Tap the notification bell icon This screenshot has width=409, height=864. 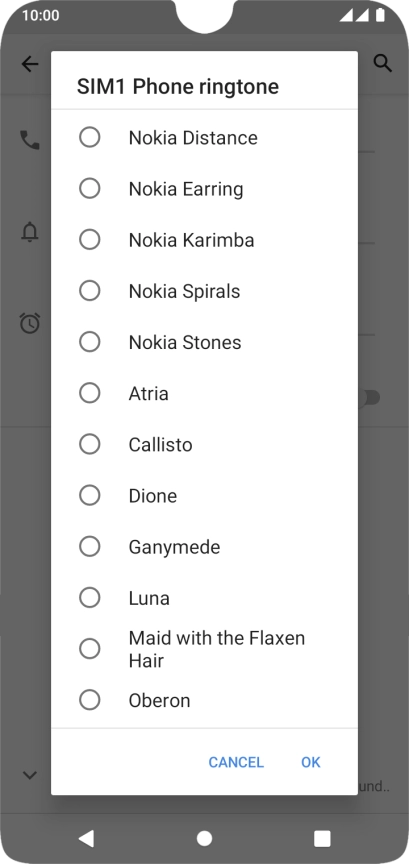click(30, 233)
